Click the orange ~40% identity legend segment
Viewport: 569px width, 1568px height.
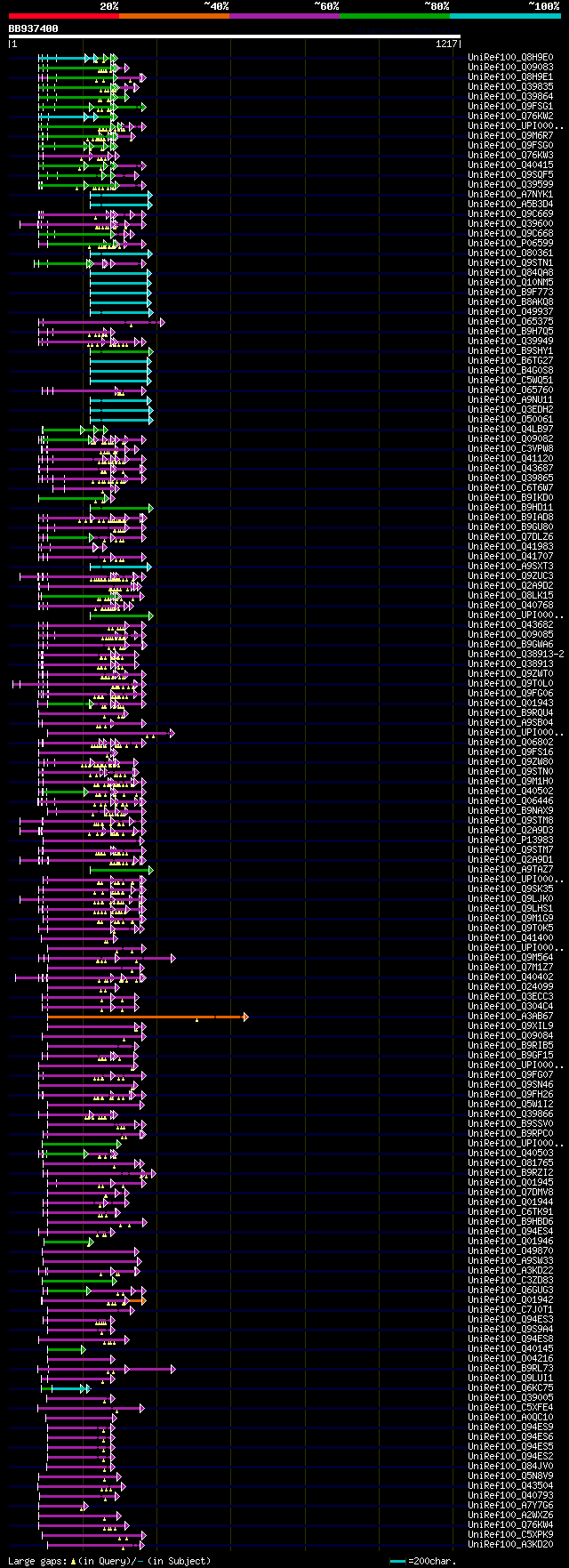[174, 16]
